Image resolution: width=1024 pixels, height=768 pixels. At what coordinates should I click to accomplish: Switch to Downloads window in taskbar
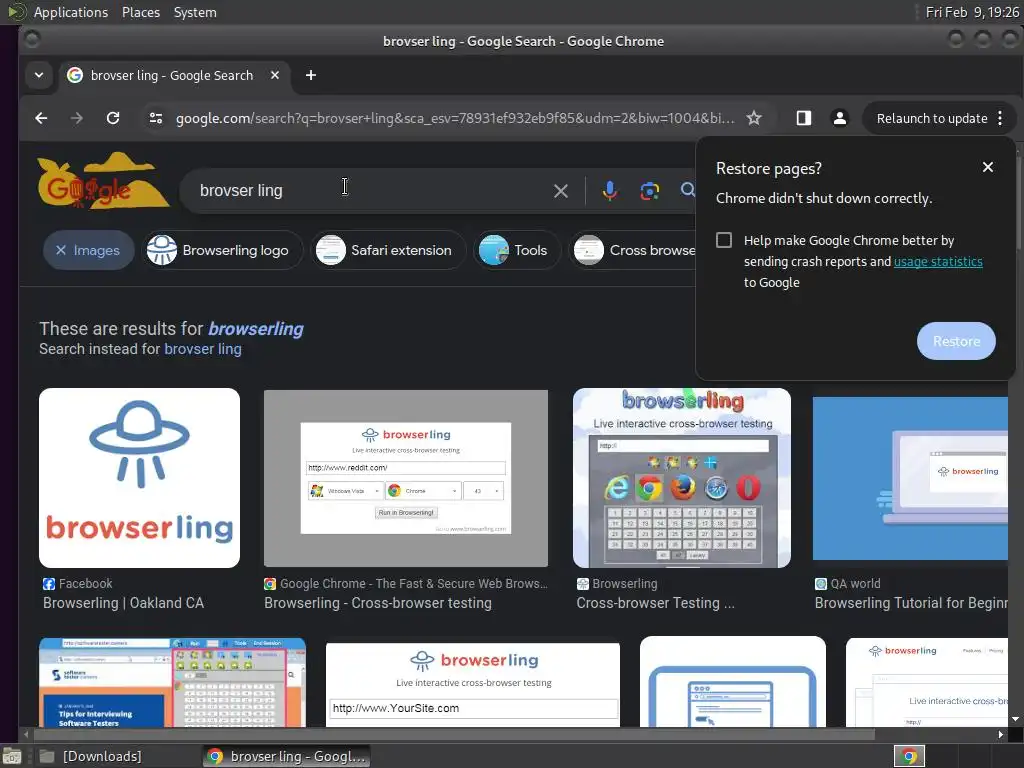pyautogui.click(x=91, y=756)
